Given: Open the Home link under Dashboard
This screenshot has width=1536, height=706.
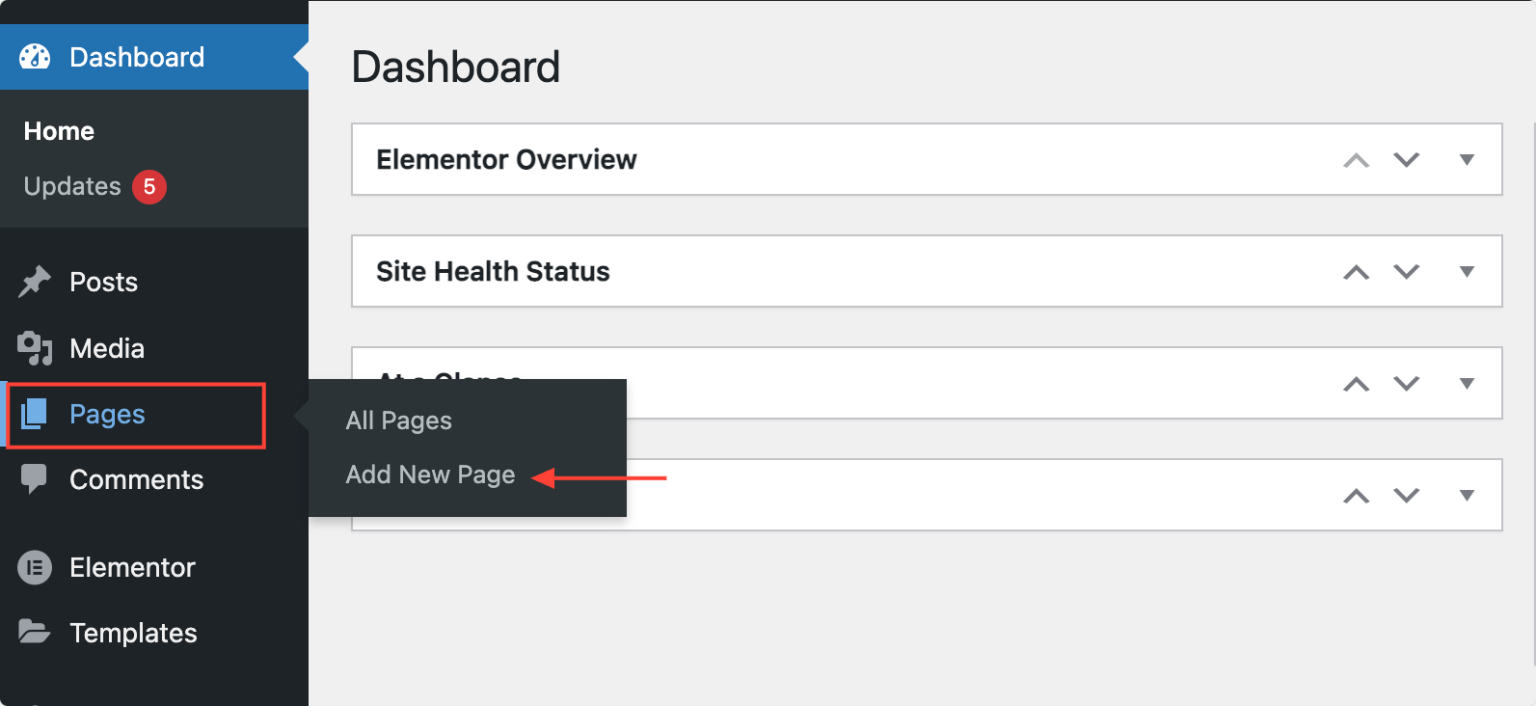Looking at the screenshot, I should [58, 131].
